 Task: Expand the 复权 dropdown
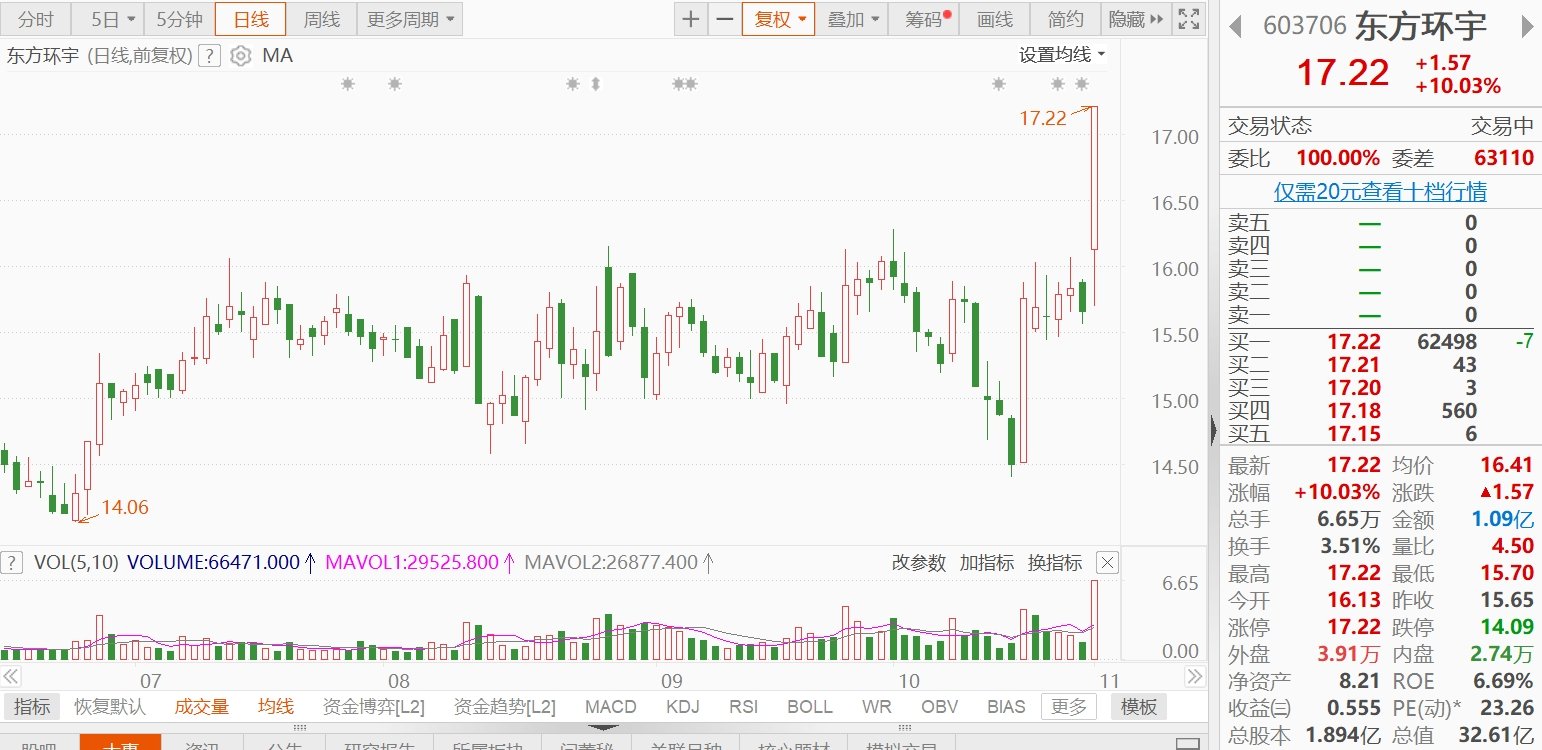click(x=778, y=19)
